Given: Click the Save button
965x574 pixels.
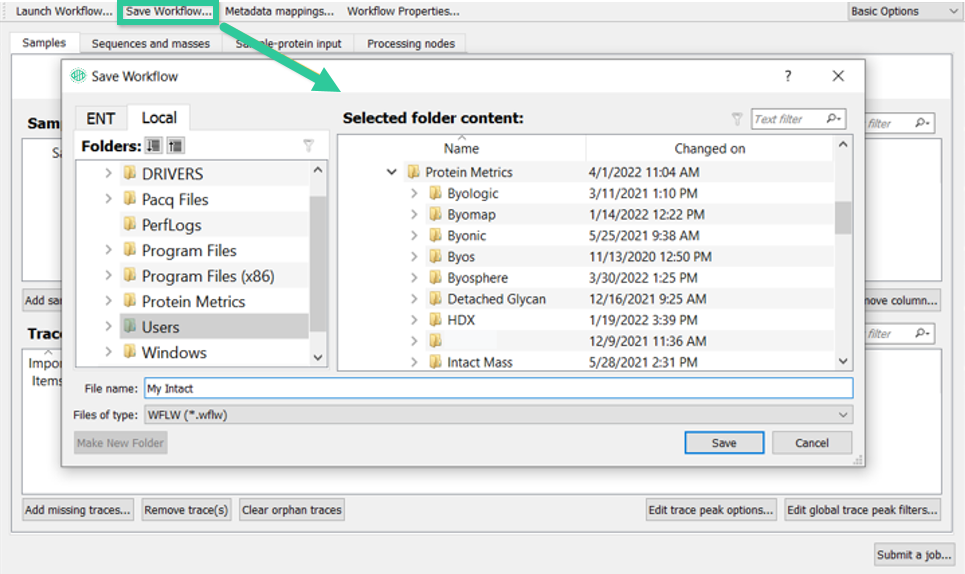Looking at the screenshot, I should click(x=724, y=443).
